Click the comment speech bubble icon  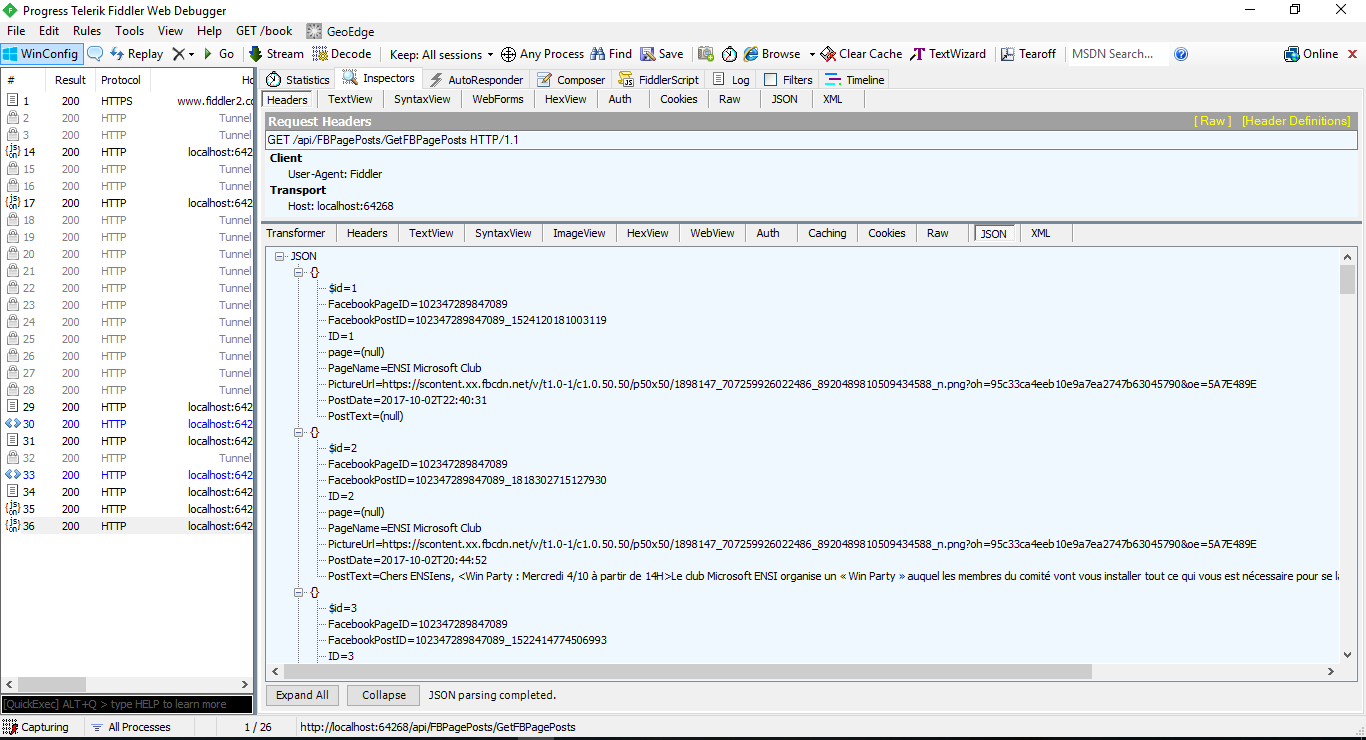pyautogui.click(x=95, y=54)
